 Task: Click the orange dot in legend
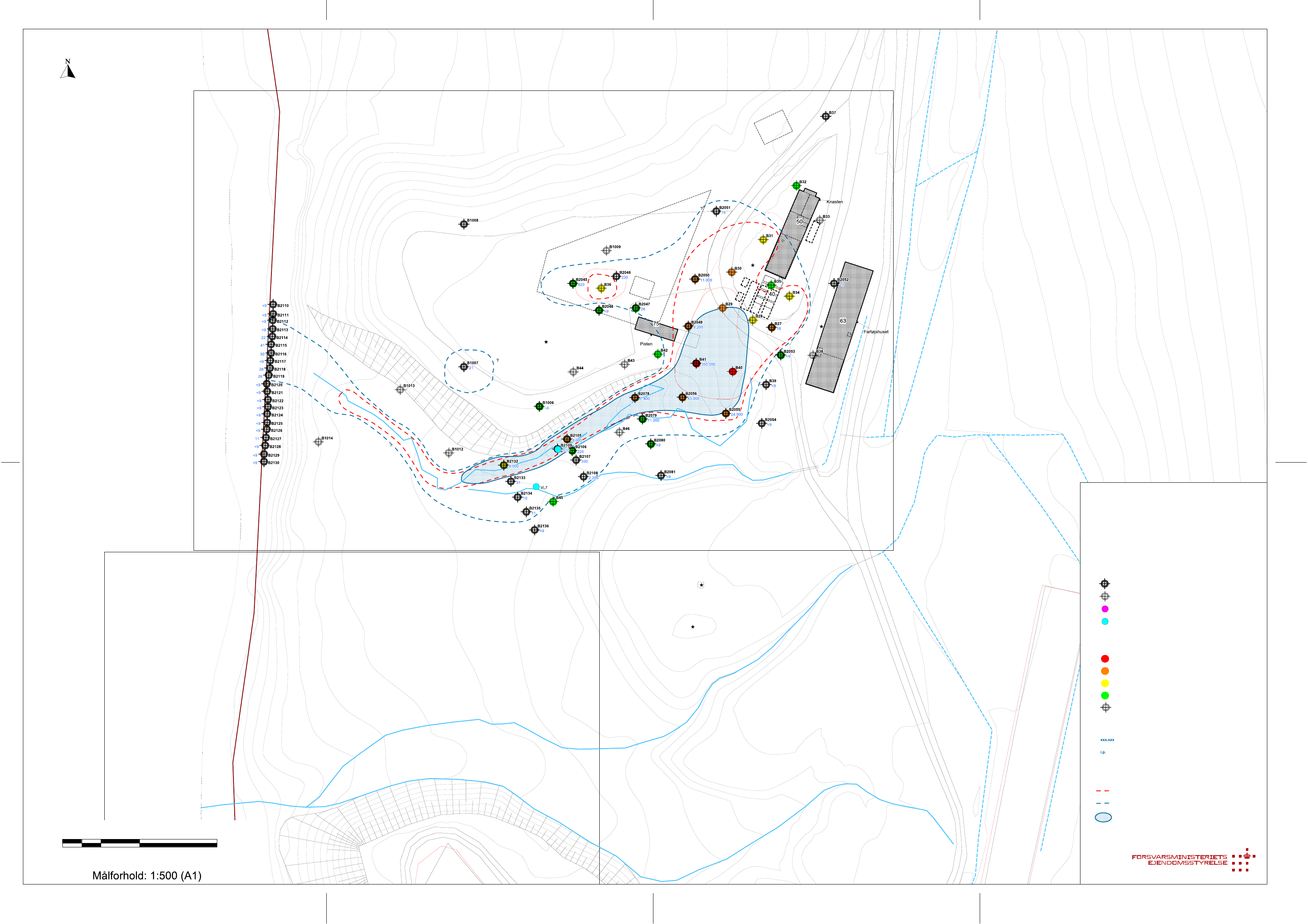coord(1105,671)
